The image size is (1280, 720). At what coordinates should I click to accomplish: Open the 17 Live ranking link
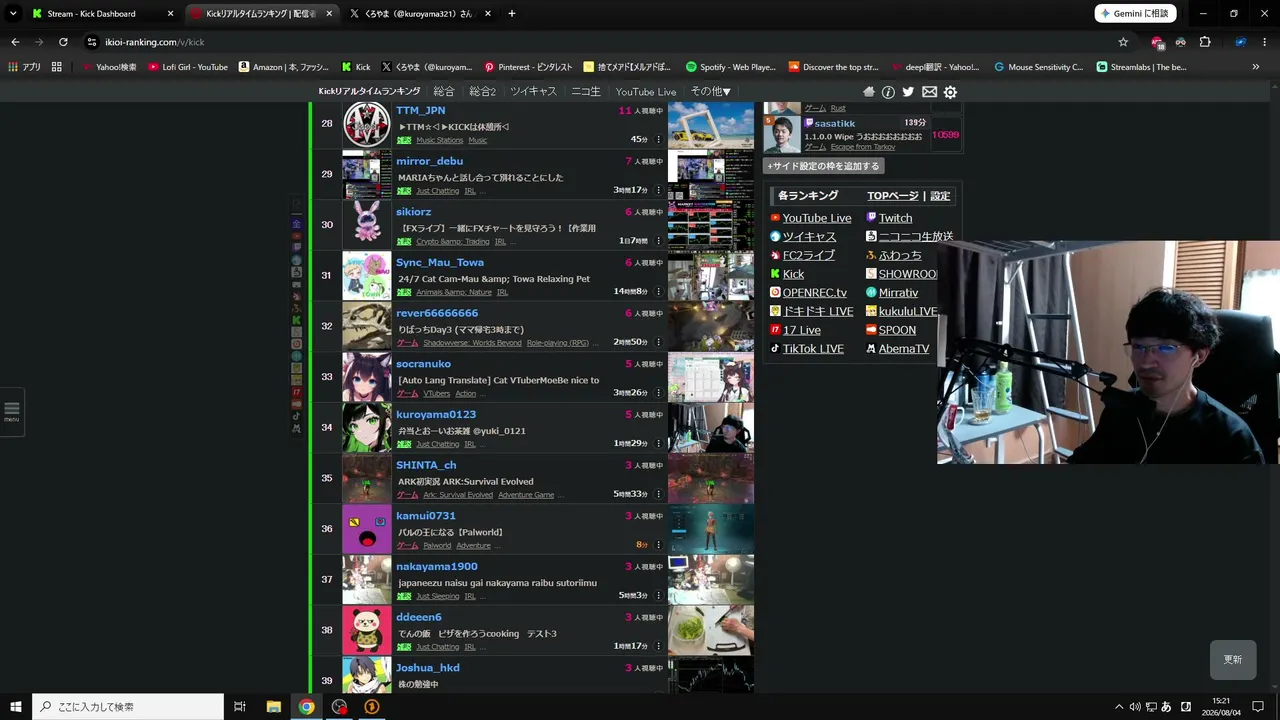801,330
